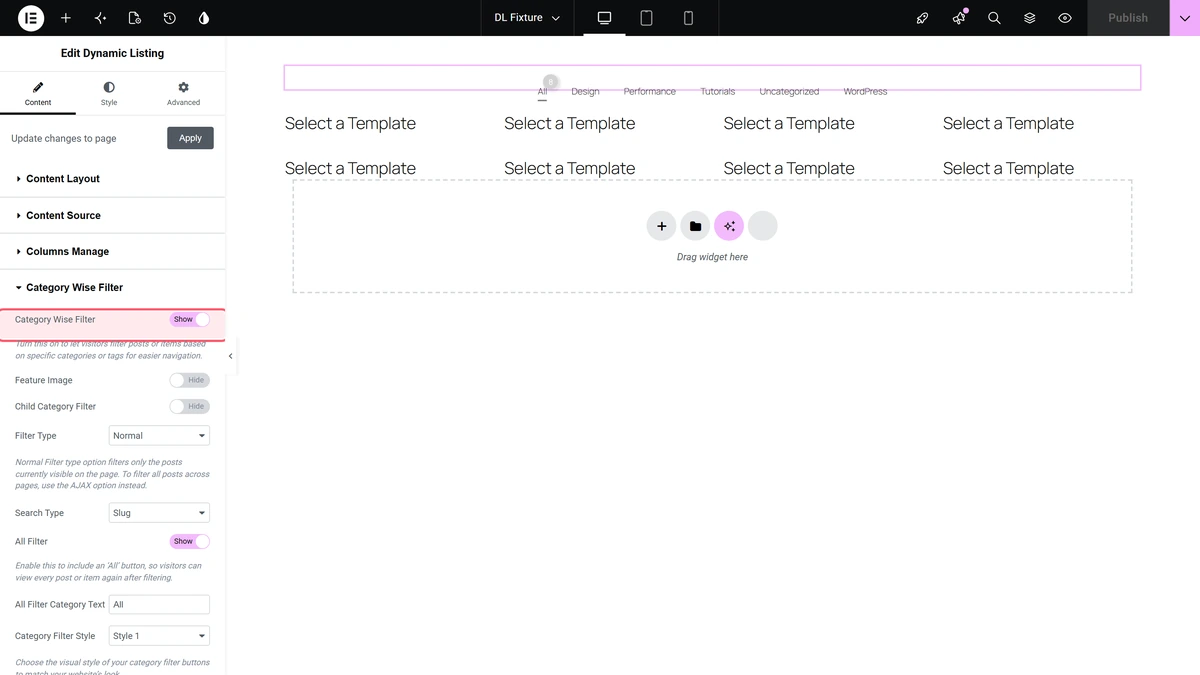This screenshot has width=1200, height=675.
Task: Click the rocket launch icon
Action: coord(923,18)
